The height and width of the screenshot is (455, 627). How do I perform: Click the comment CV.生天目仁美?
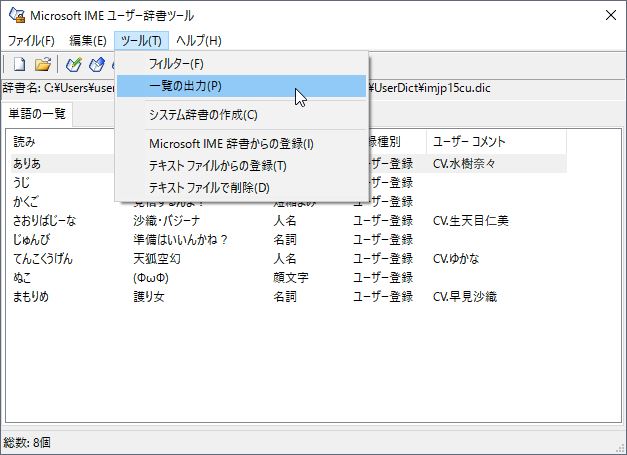coord(471,221)
